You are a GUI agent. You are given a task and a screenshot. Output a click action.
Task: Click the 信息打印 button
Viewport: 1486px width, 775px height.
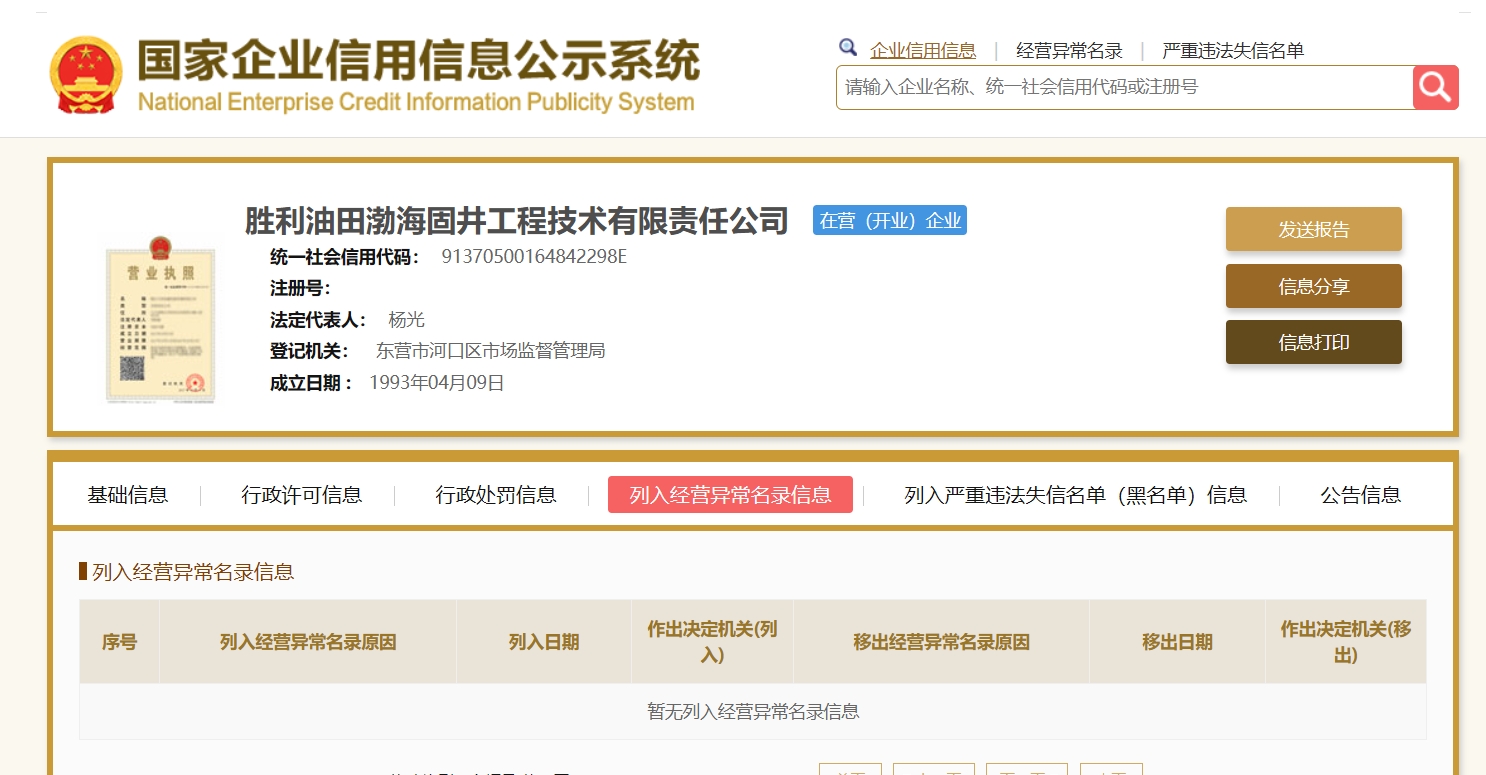pos(1314,342)
